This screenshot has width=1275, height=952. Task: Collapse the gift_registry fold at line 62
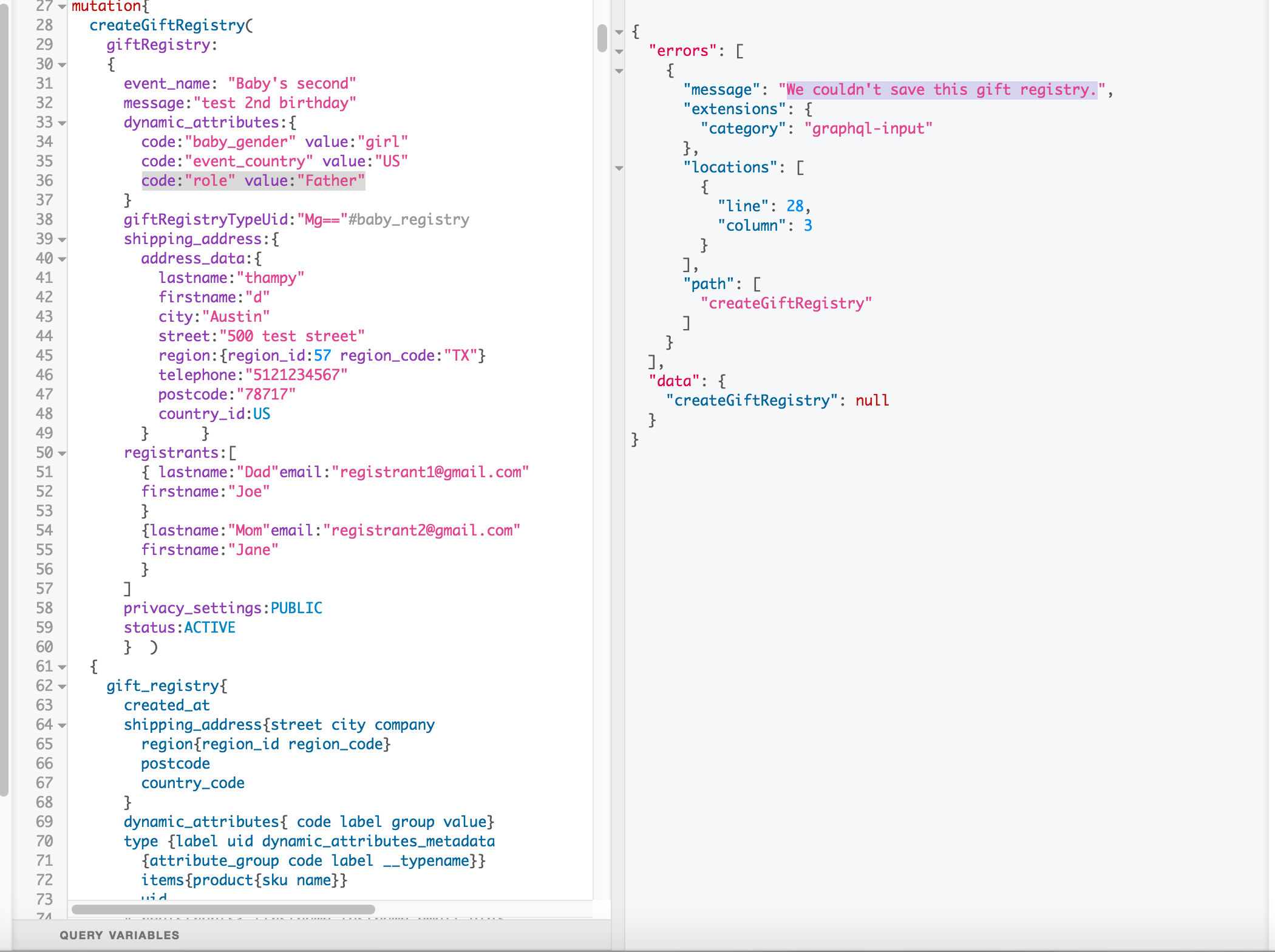coord(61,686)
